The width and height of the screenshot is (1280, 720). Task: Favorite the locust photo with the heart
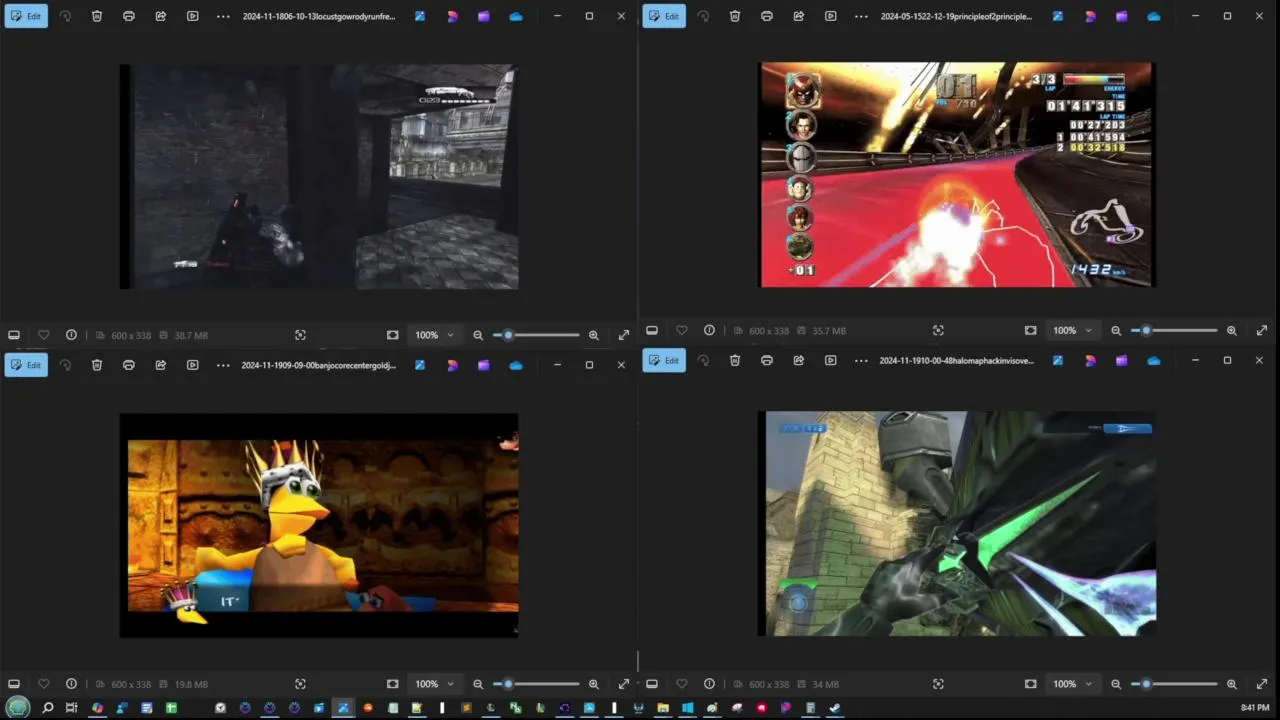pos(44,335)
